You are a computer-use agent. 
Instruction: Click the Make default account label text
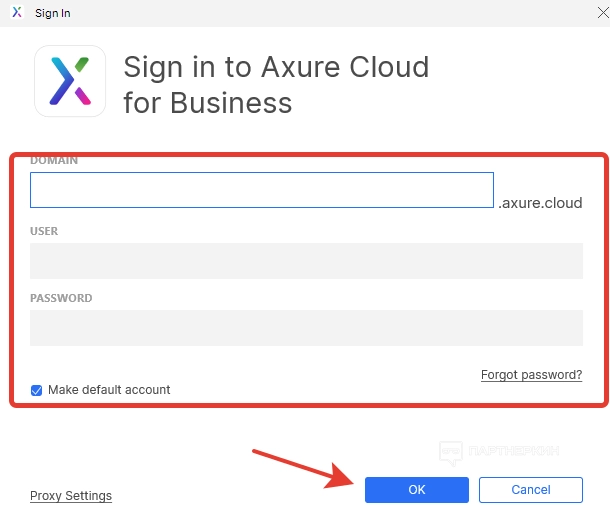[x=109, y=390]
